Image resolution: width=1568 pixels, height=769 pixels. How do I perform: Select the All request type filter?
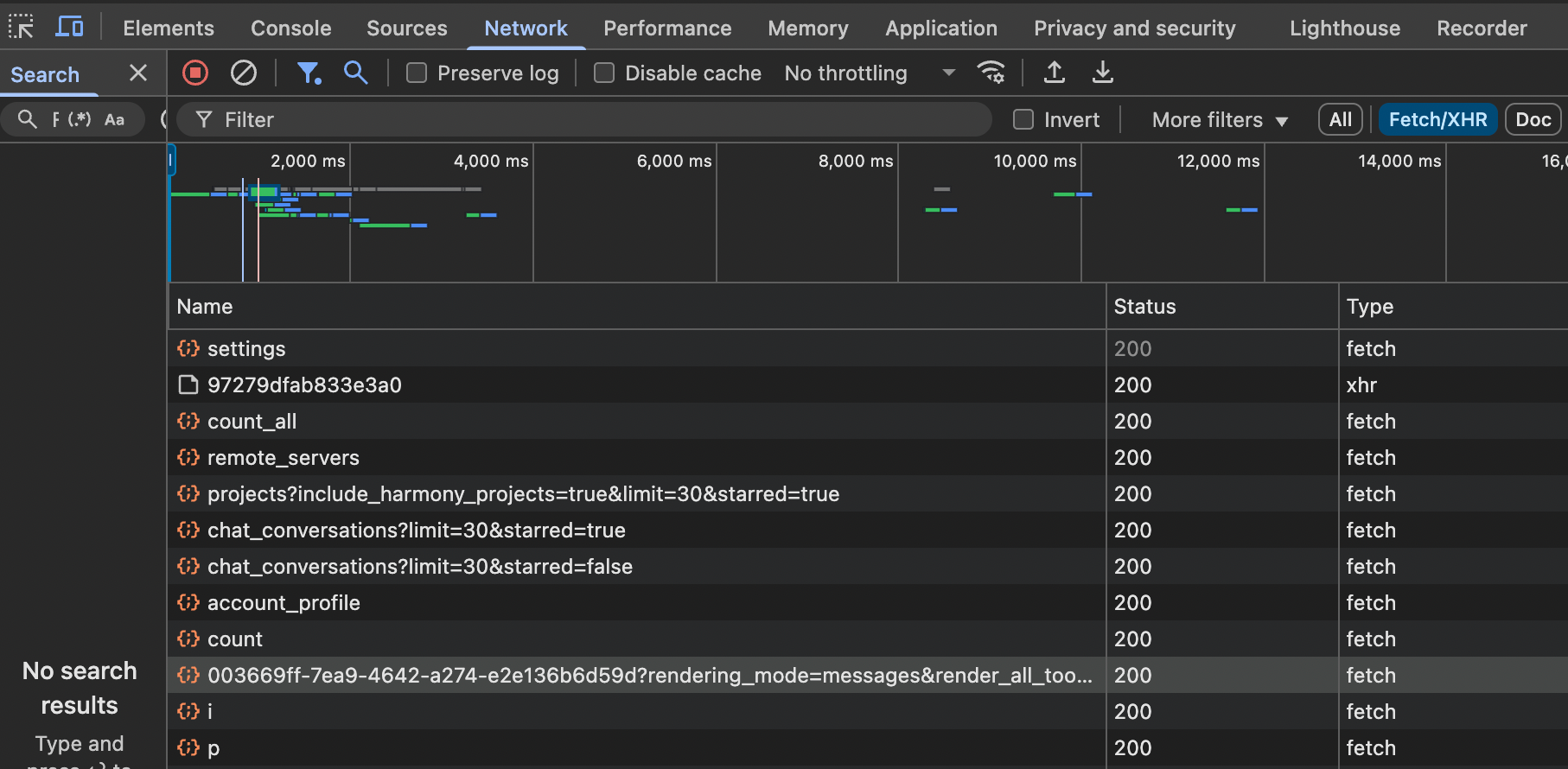pyautogui.click(x=1341, y=119)
